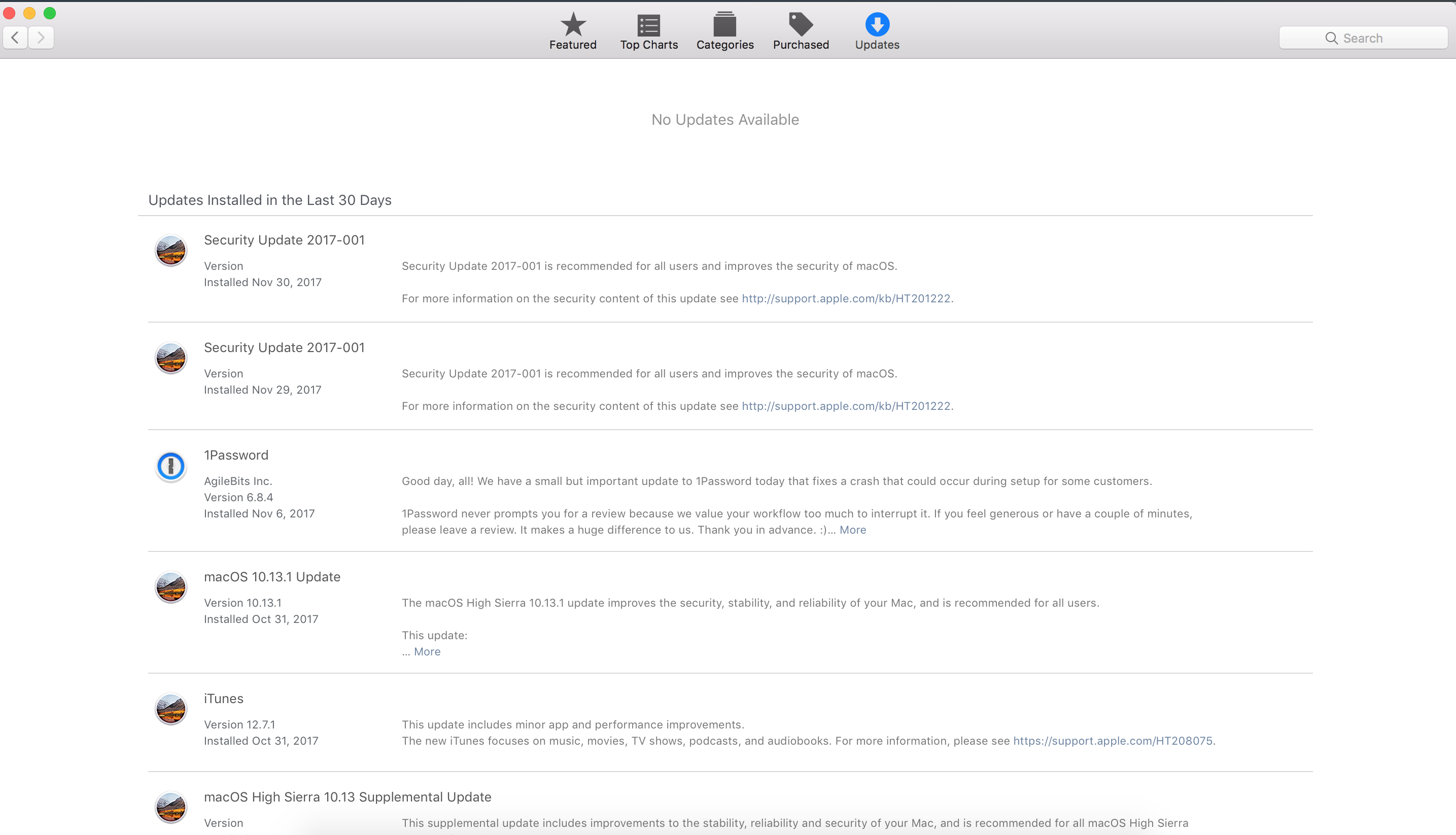Click the Nov 29 Security Update icon
This screenshot has height=835, width=1456.
point(171,358)
